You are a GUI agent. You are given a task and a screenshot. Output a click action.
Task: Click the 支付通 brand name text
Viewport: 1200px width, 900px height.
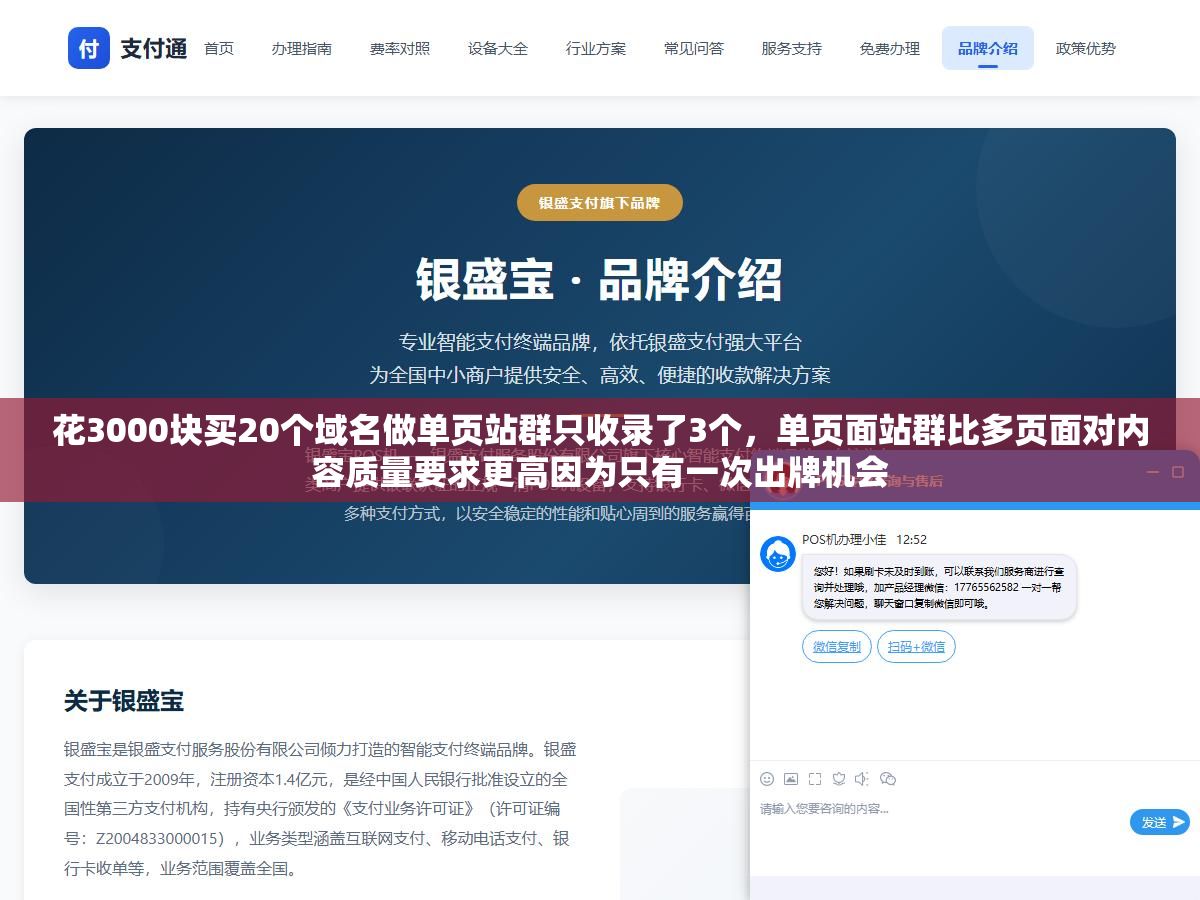point(154,48)
